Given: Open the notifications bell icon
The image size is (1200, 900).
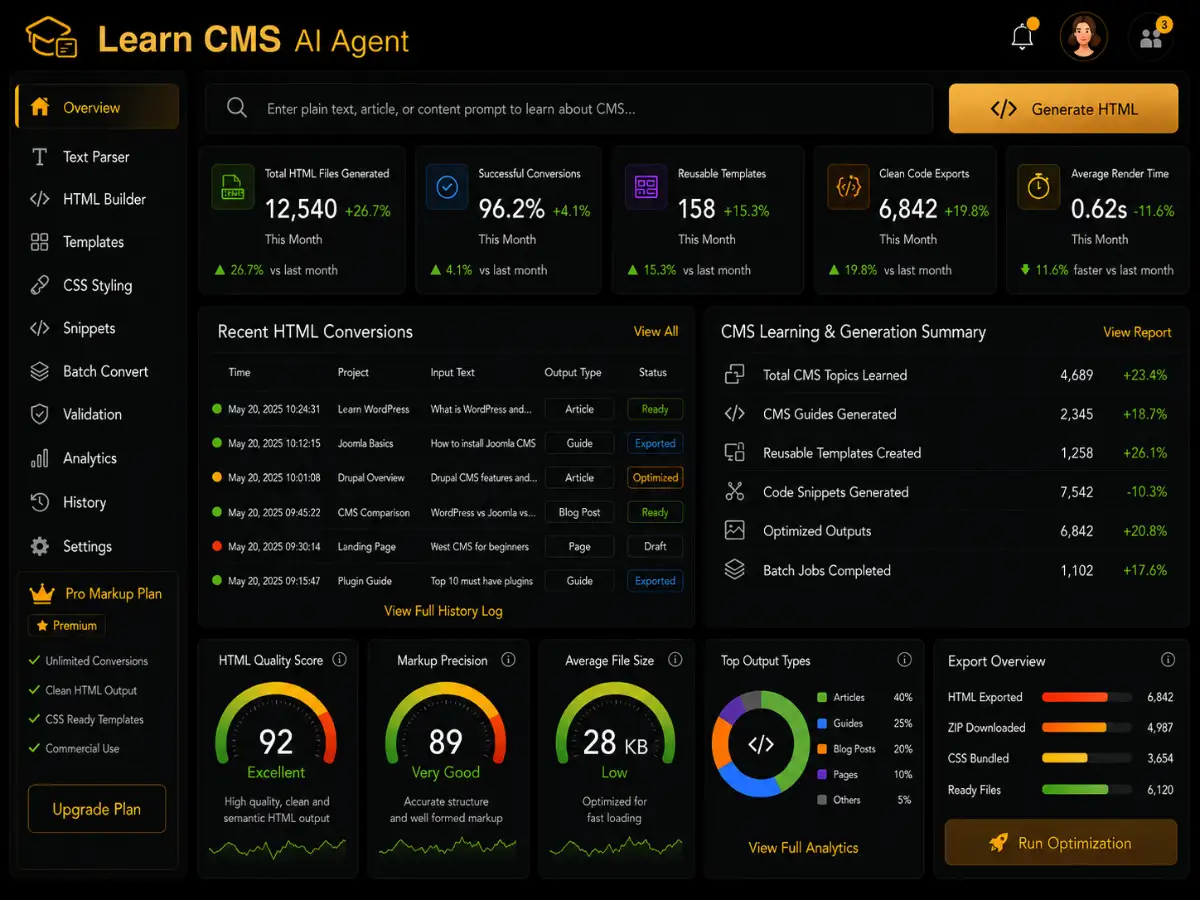Looking at the screenshot, I should pos(1022,38).
